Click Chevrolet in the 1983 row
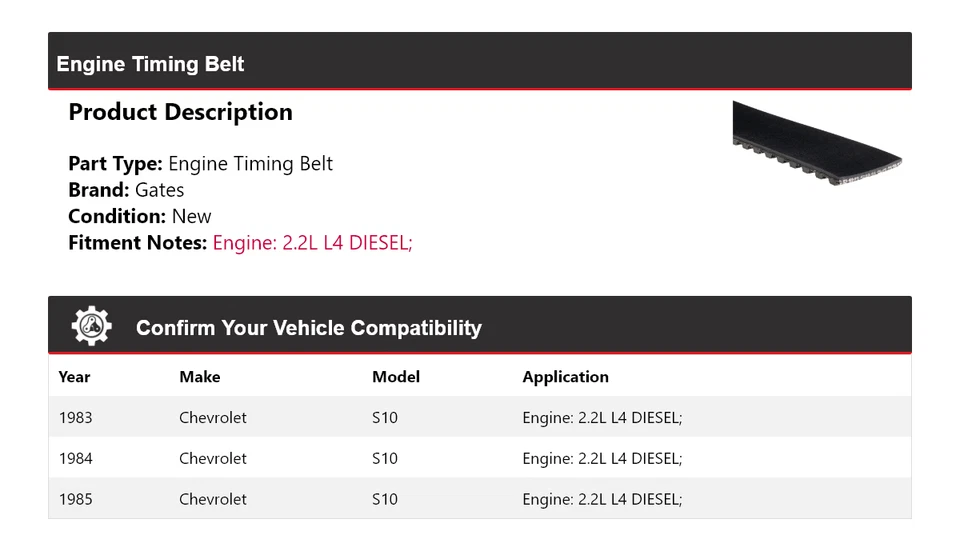Viewport: 960px width, 551px height. click(213, 417)
